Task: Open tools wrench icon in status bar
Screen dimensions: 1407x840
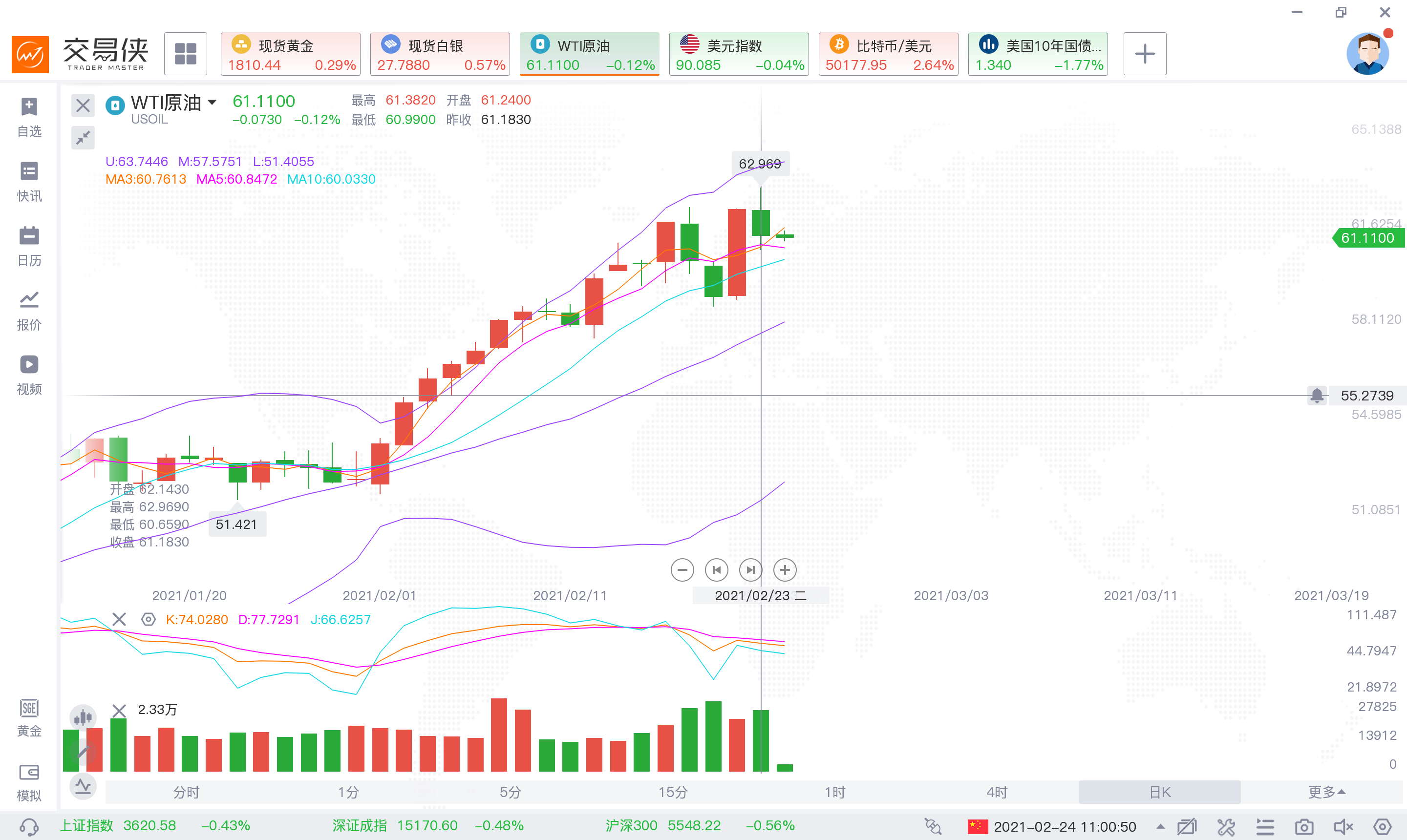Action: [1226, 827]
